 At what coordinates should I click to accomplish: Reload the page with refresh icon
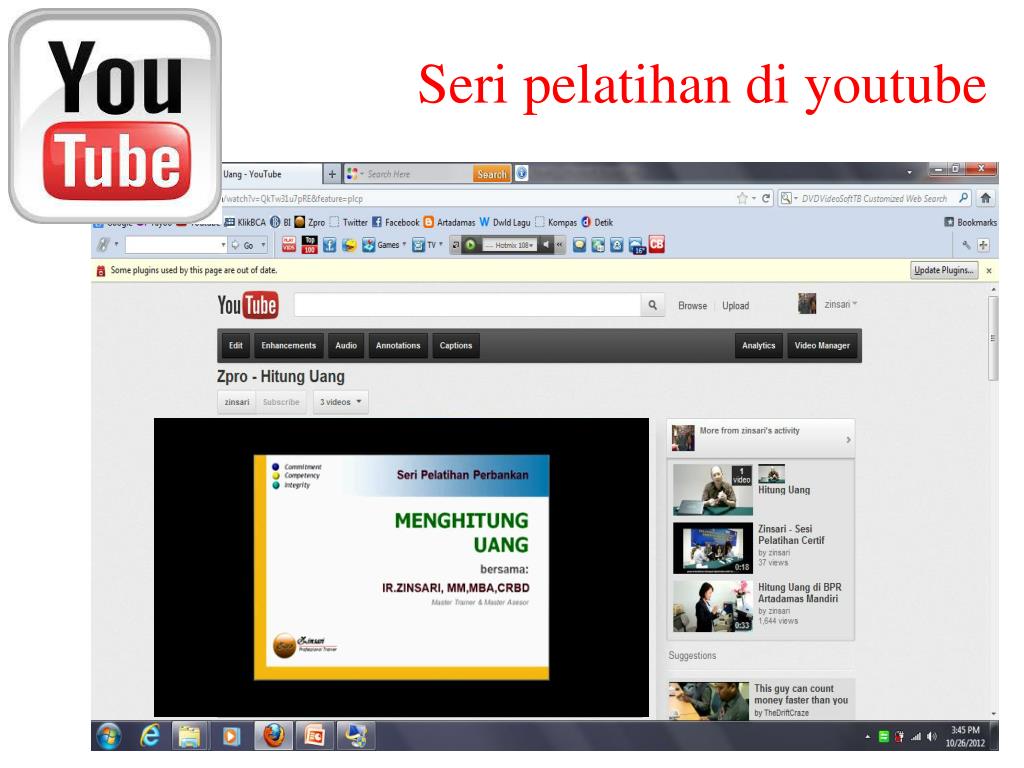tap(766, 198)
